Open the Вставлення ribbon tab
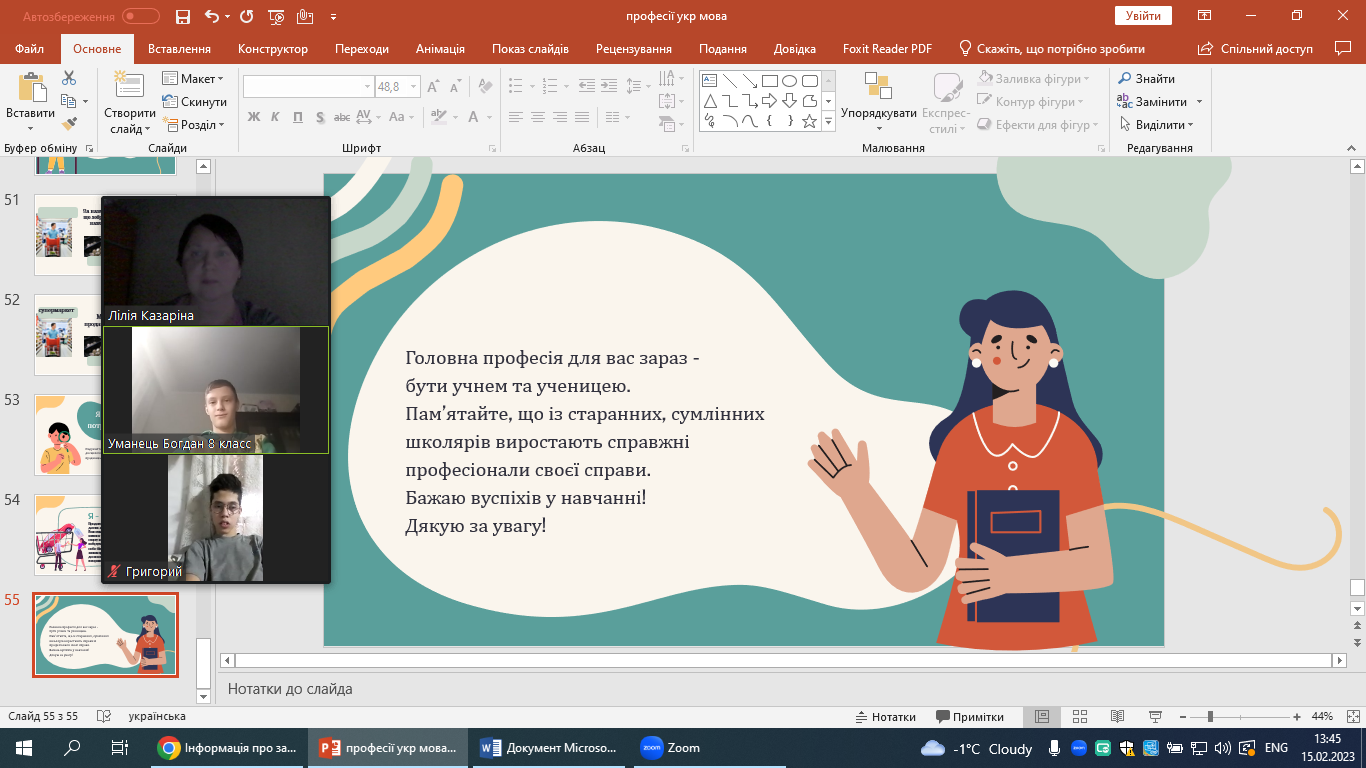The height and width of the screenshot is (768, 1366). pyautogui.click(x=179, y=49)
